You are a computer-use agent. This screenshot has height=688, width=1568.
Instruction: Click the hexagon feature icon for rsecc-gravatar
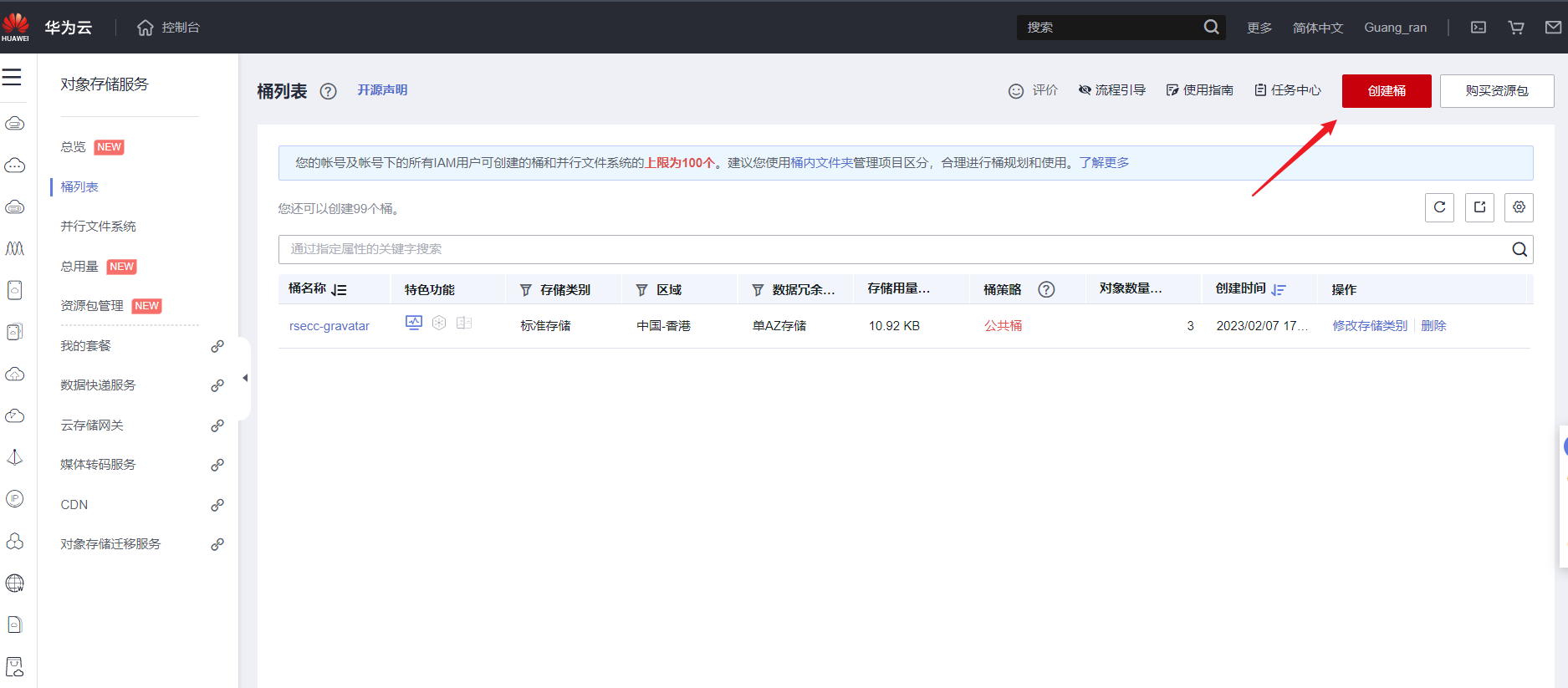(439, 323)
